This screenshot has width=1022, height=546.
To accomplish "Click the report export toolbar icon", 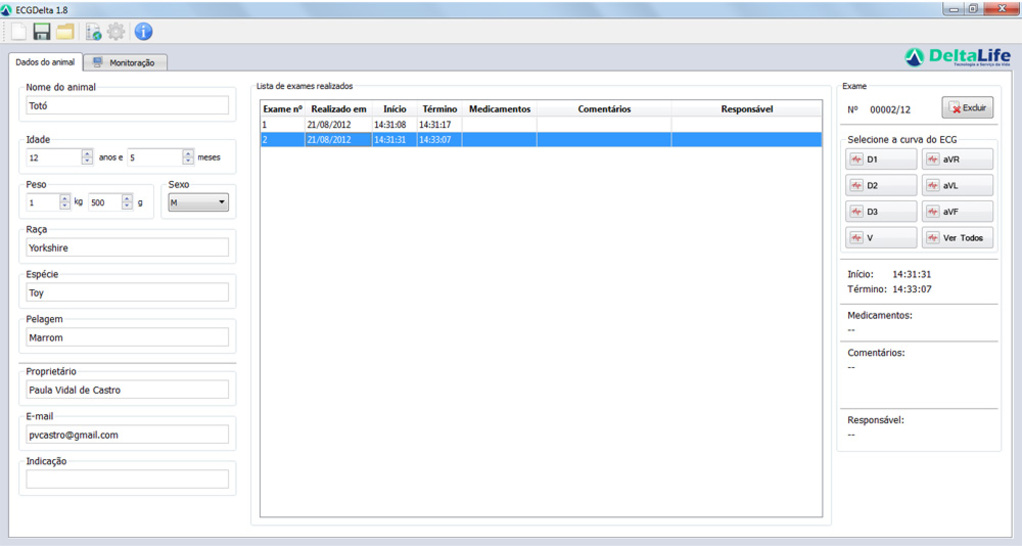I will coord(94,31).
